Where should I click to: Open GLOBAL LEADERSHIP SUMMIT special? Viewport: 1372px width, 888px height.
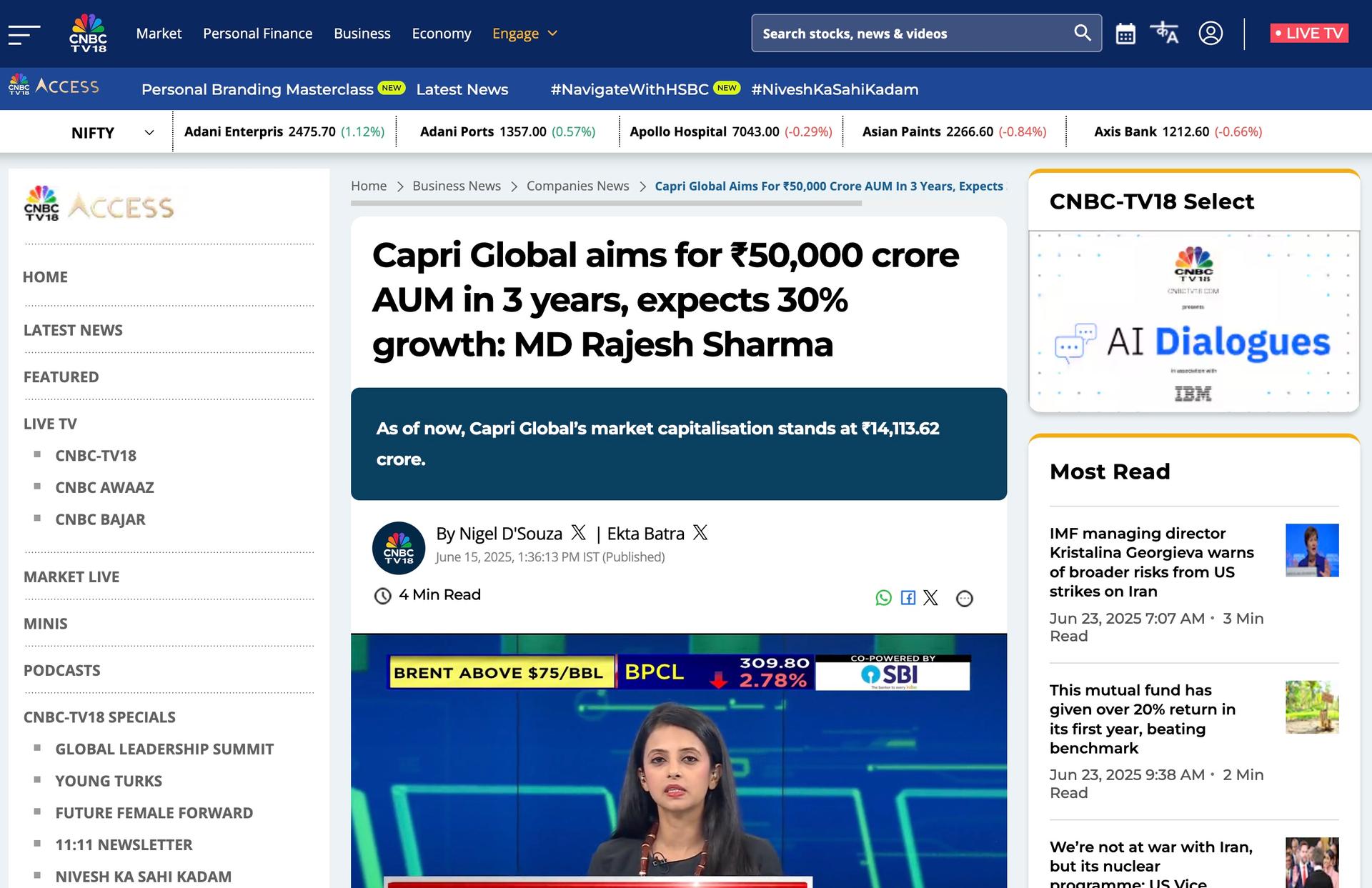point(164,749)
